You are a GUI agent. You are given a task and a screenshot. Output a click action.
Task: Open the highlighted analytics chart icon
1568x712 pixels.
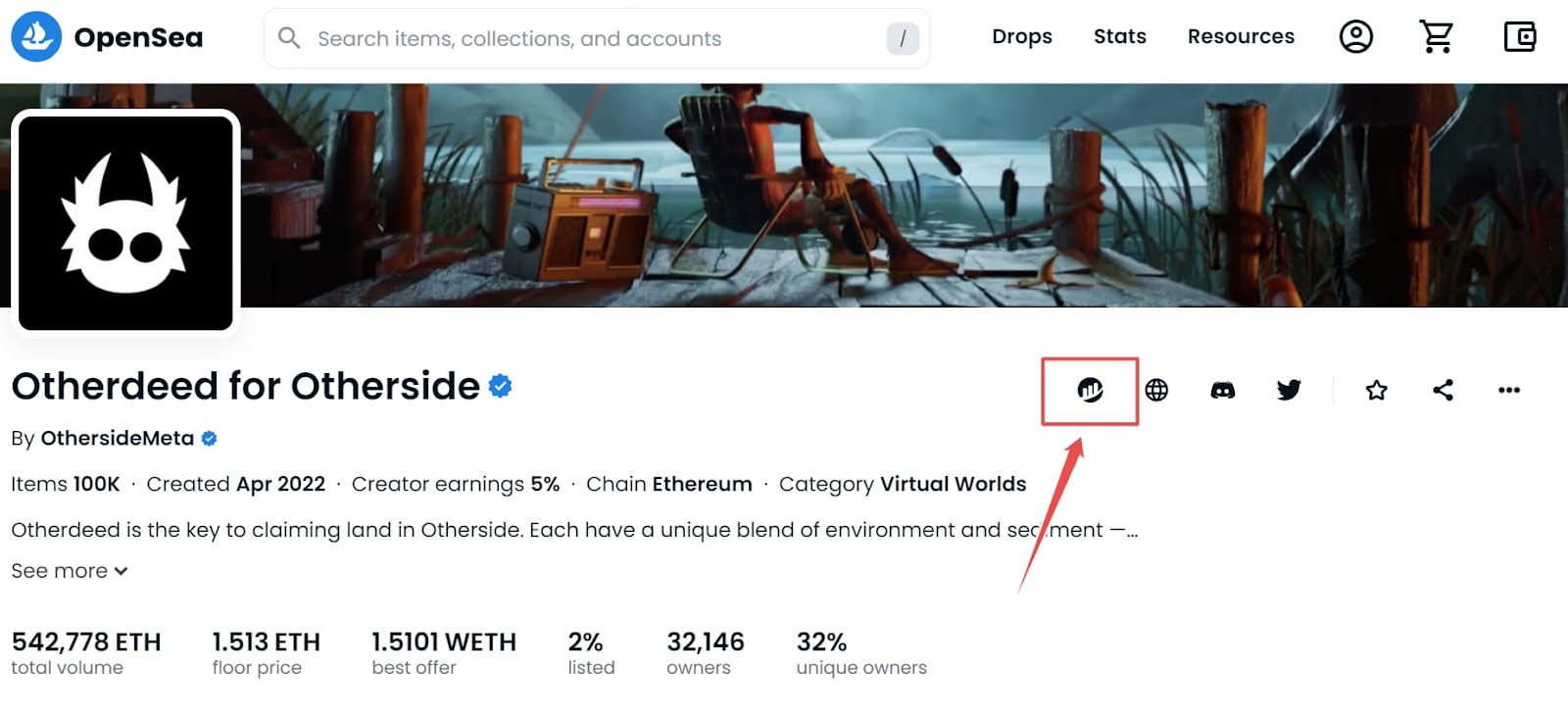[1090, 390]
